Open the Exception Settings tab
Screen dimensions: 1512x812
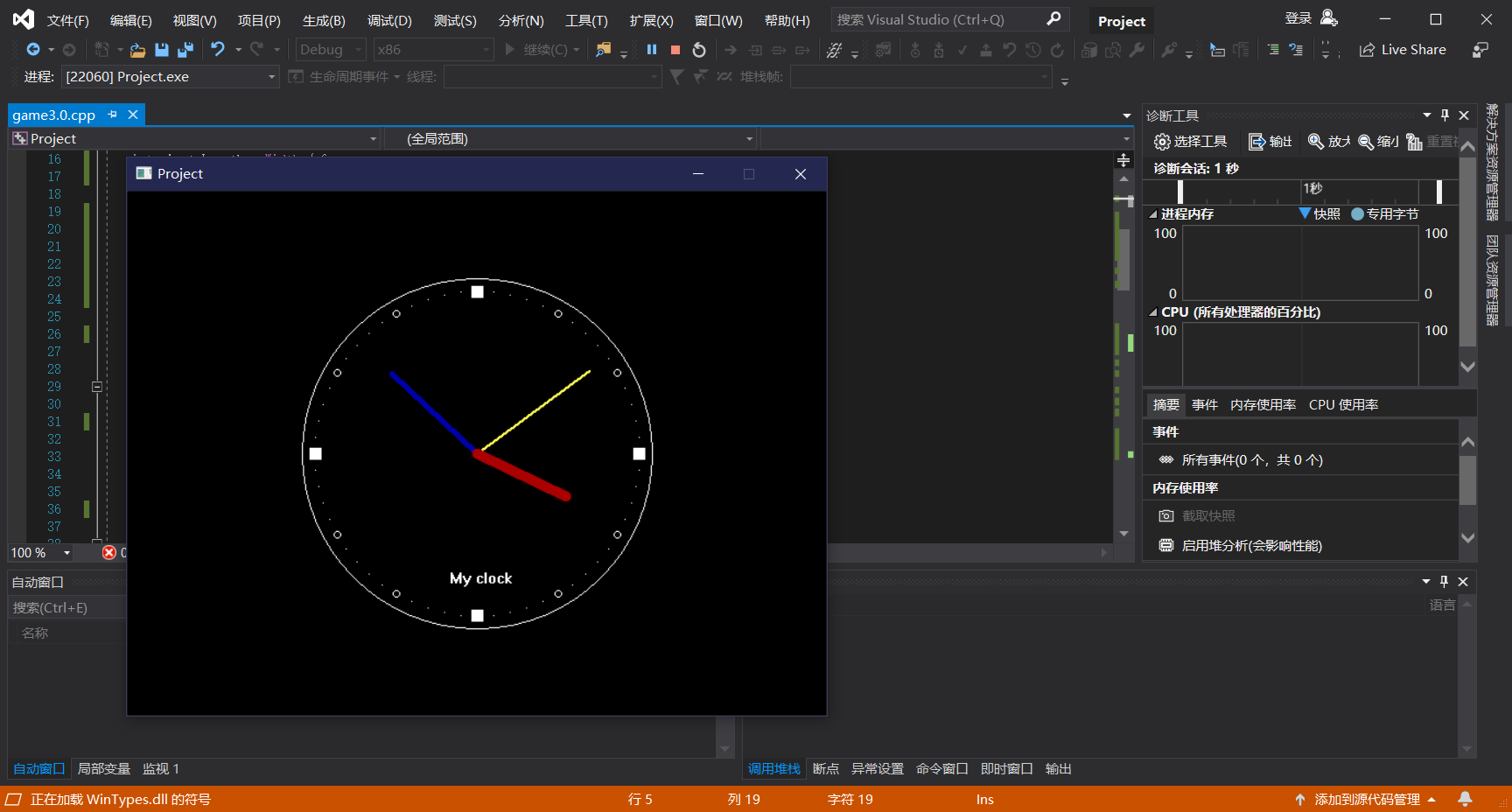coord(878,769)
